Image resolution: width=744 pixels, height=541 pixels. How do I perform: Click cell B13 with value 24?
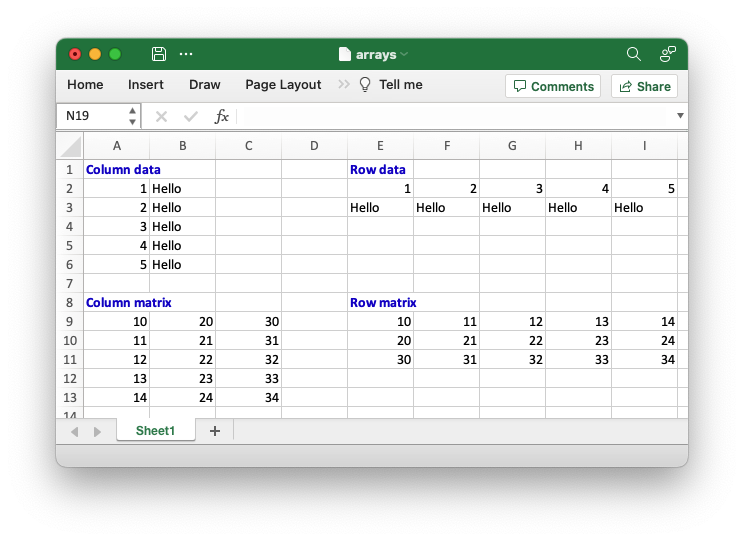[183, 397]
